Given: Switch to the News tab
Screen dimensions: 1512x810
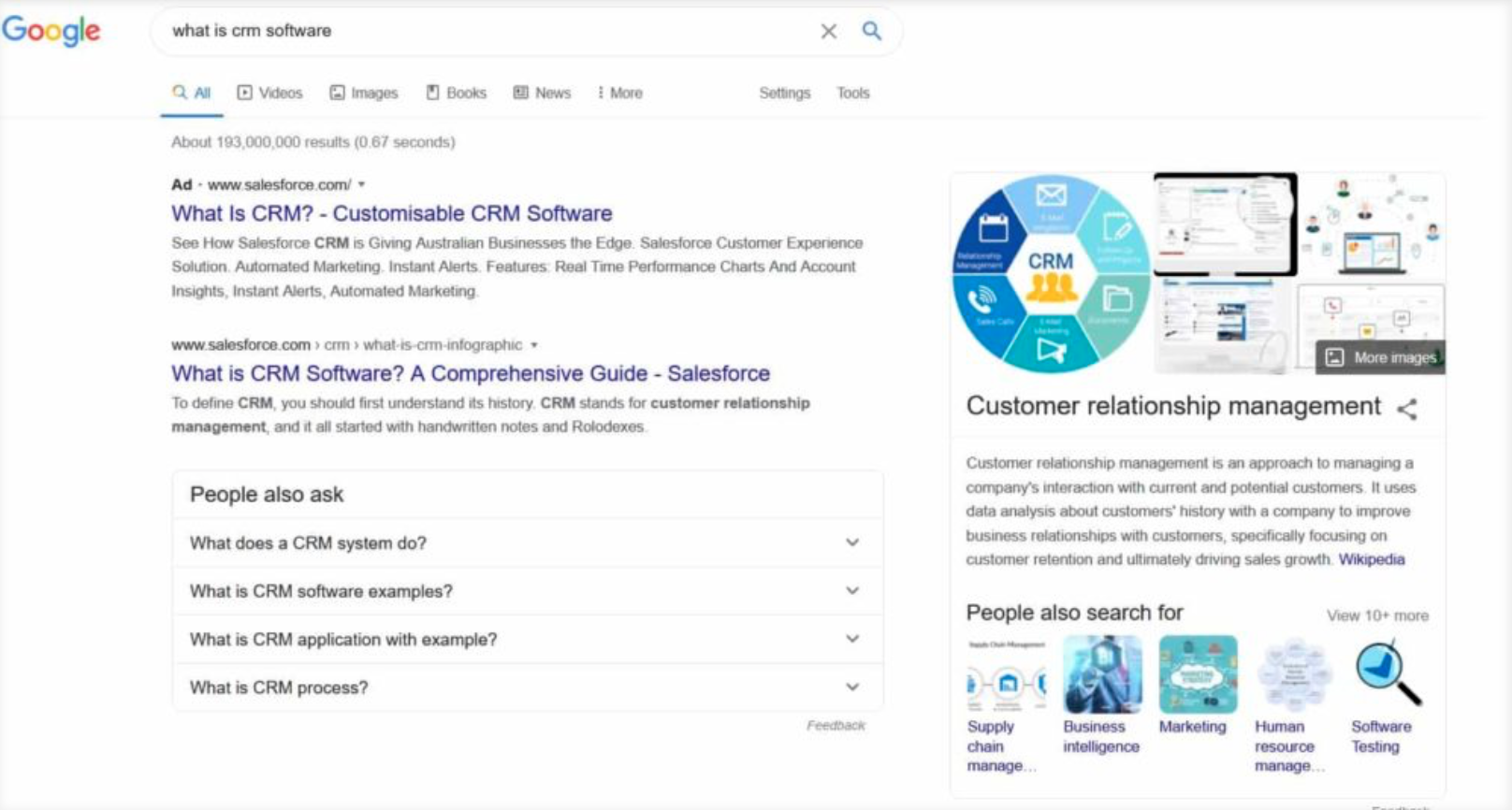Looking at the screenshot, I should (542, 93).
